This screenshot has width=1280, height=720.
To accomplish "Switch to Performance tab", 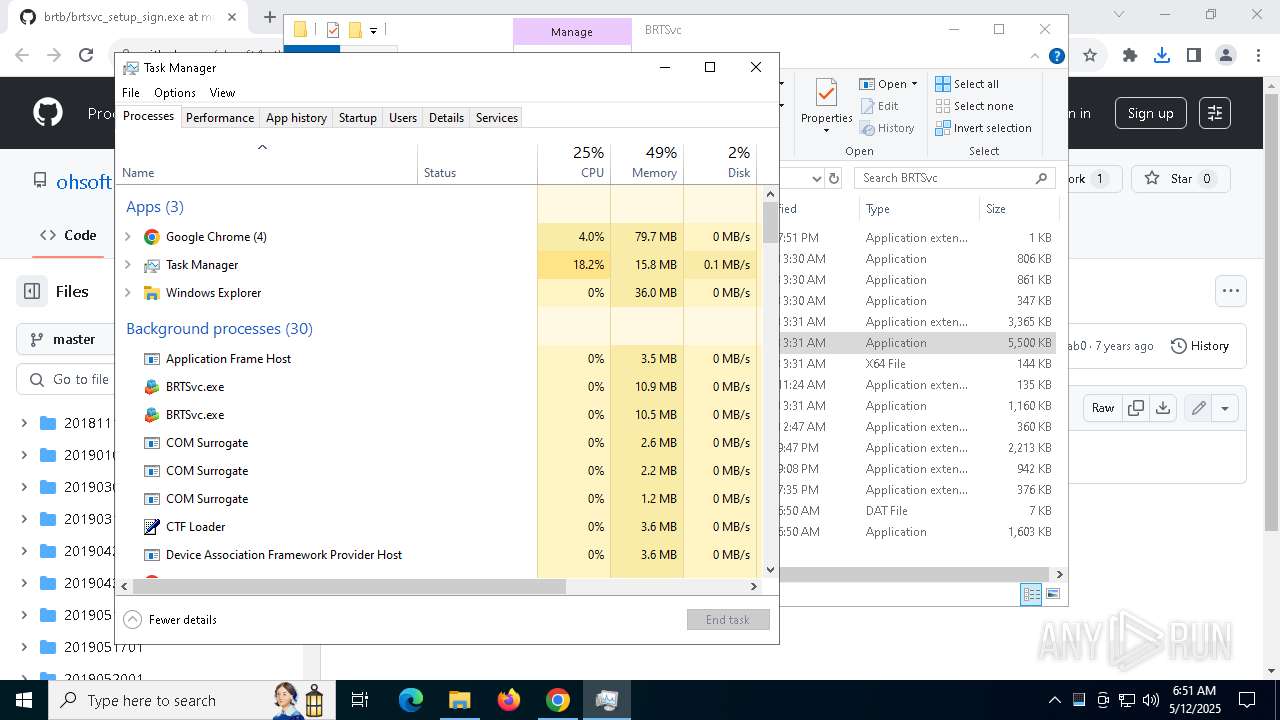I will [220, 118].
